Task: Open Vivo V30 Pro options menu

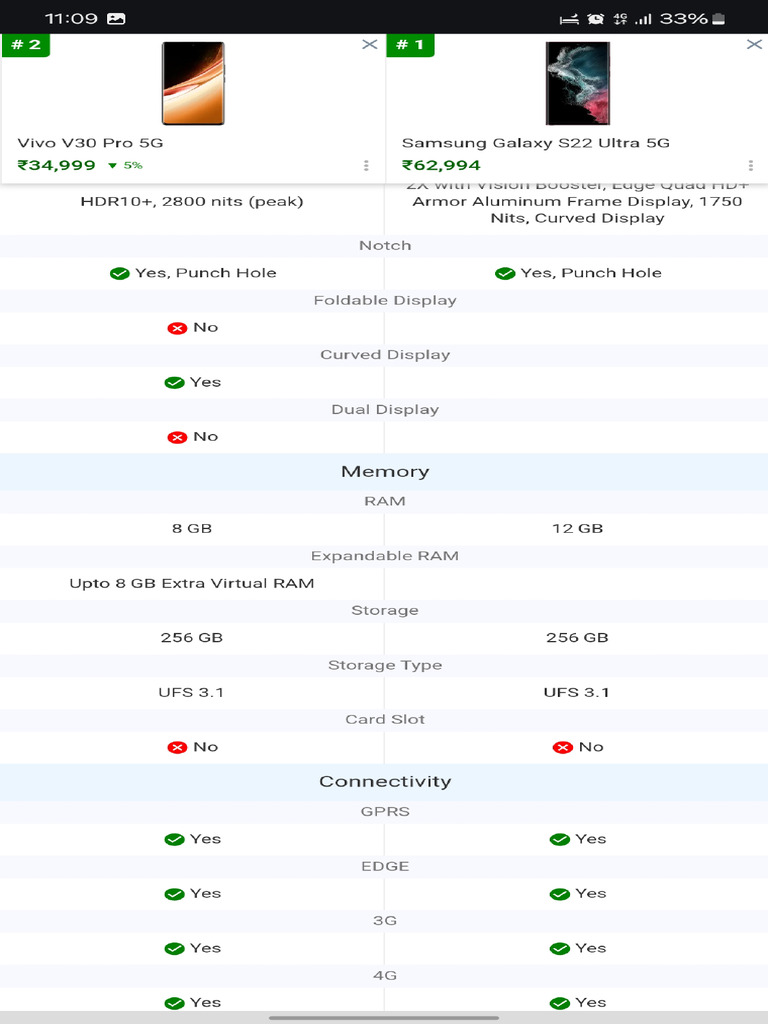Action: point(366,166)
